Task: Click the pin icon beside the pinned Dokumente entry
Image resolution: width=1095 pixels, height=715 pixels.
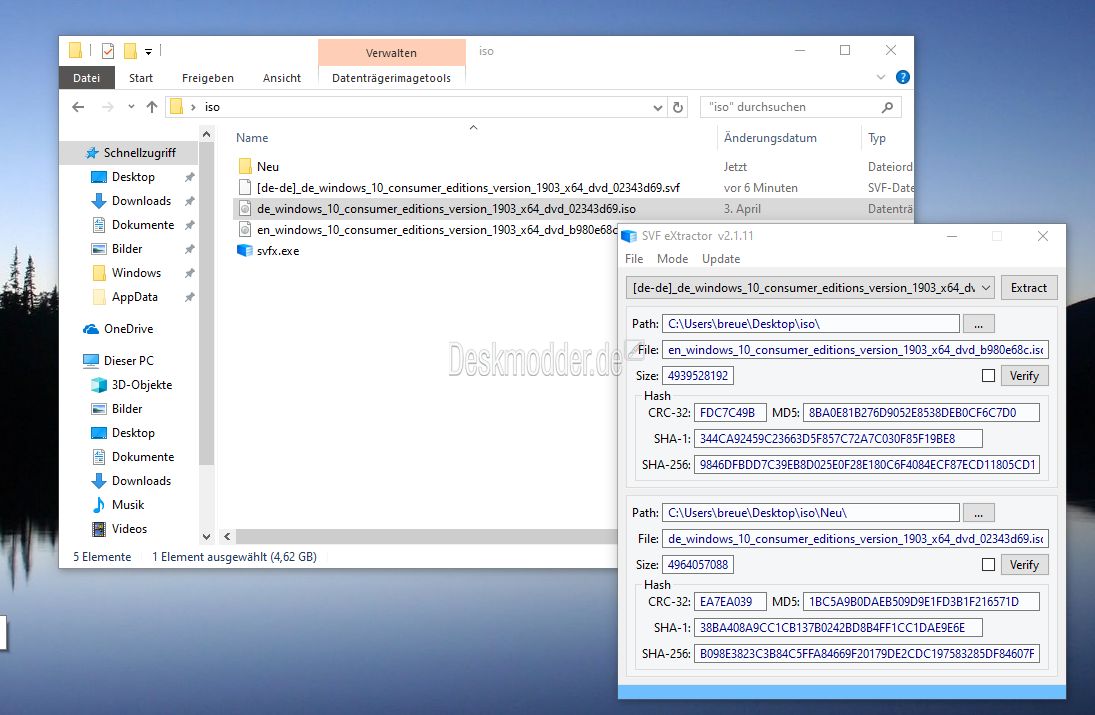Action: pos(189,225)
